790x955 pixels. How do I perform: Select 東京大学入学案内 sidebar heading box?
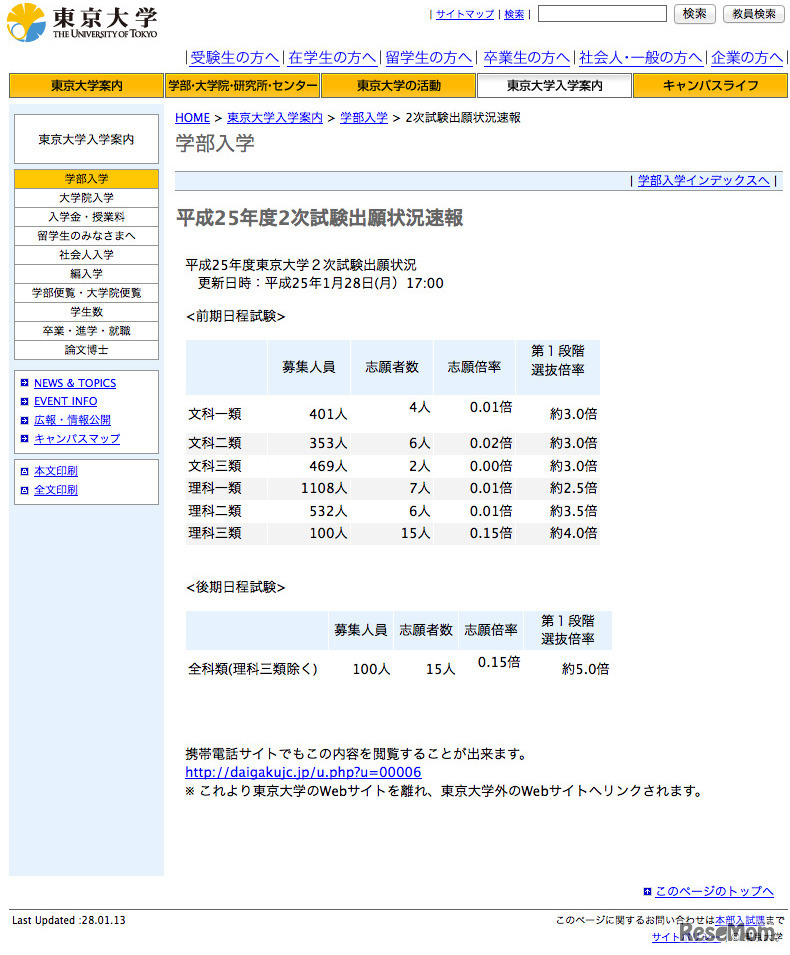[x=86, y=139]
